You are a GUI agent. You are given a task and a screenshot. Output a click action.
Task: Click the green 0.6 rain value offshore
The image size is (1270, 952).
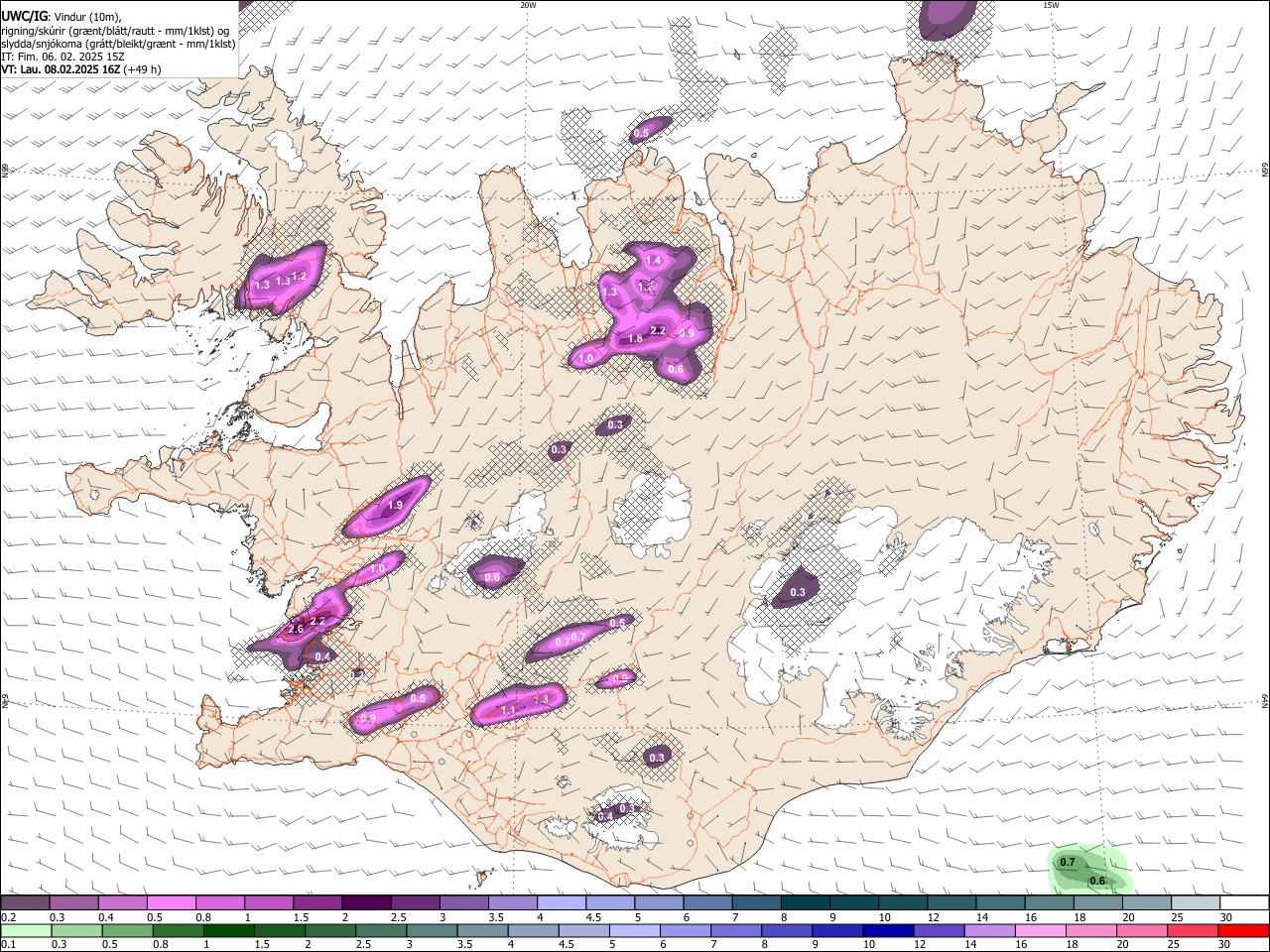1097,881
